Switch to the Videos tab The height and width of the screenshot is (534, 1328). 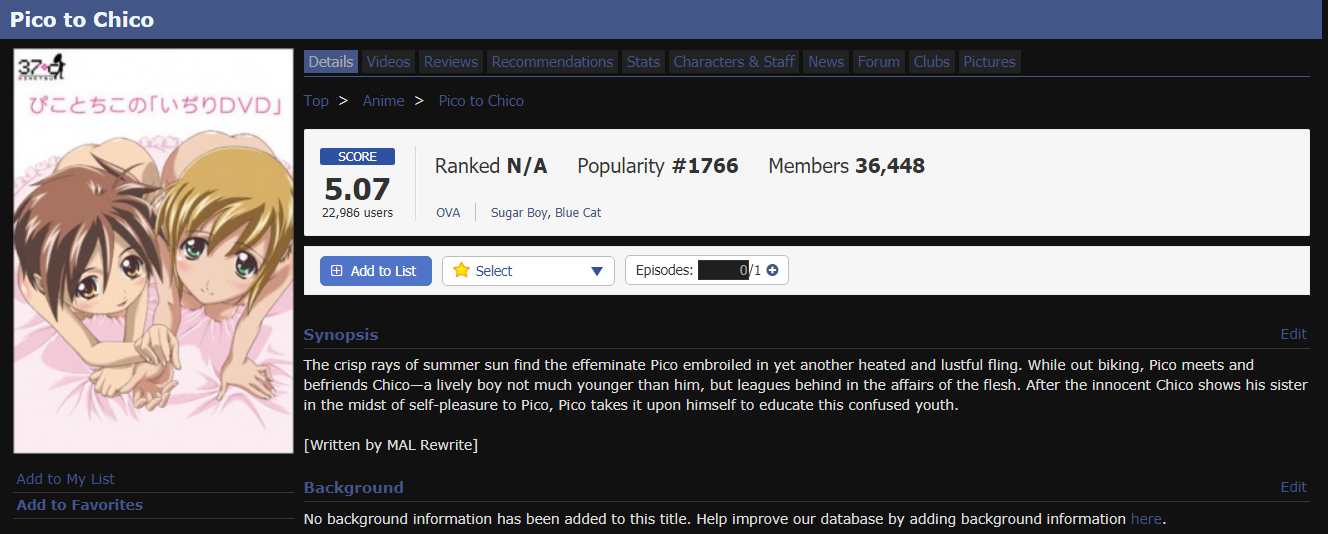click(x=388, y=62)
